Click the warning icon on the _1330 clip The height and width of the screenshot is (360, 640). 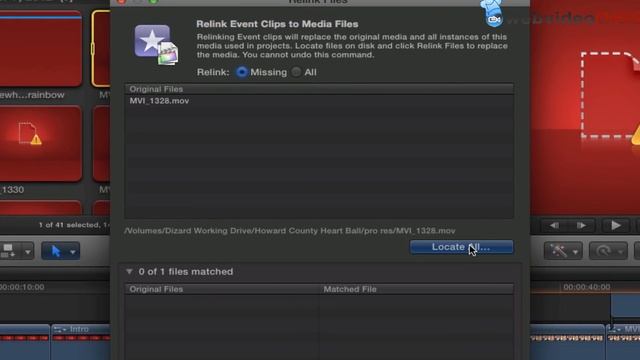tap(36, 140)
